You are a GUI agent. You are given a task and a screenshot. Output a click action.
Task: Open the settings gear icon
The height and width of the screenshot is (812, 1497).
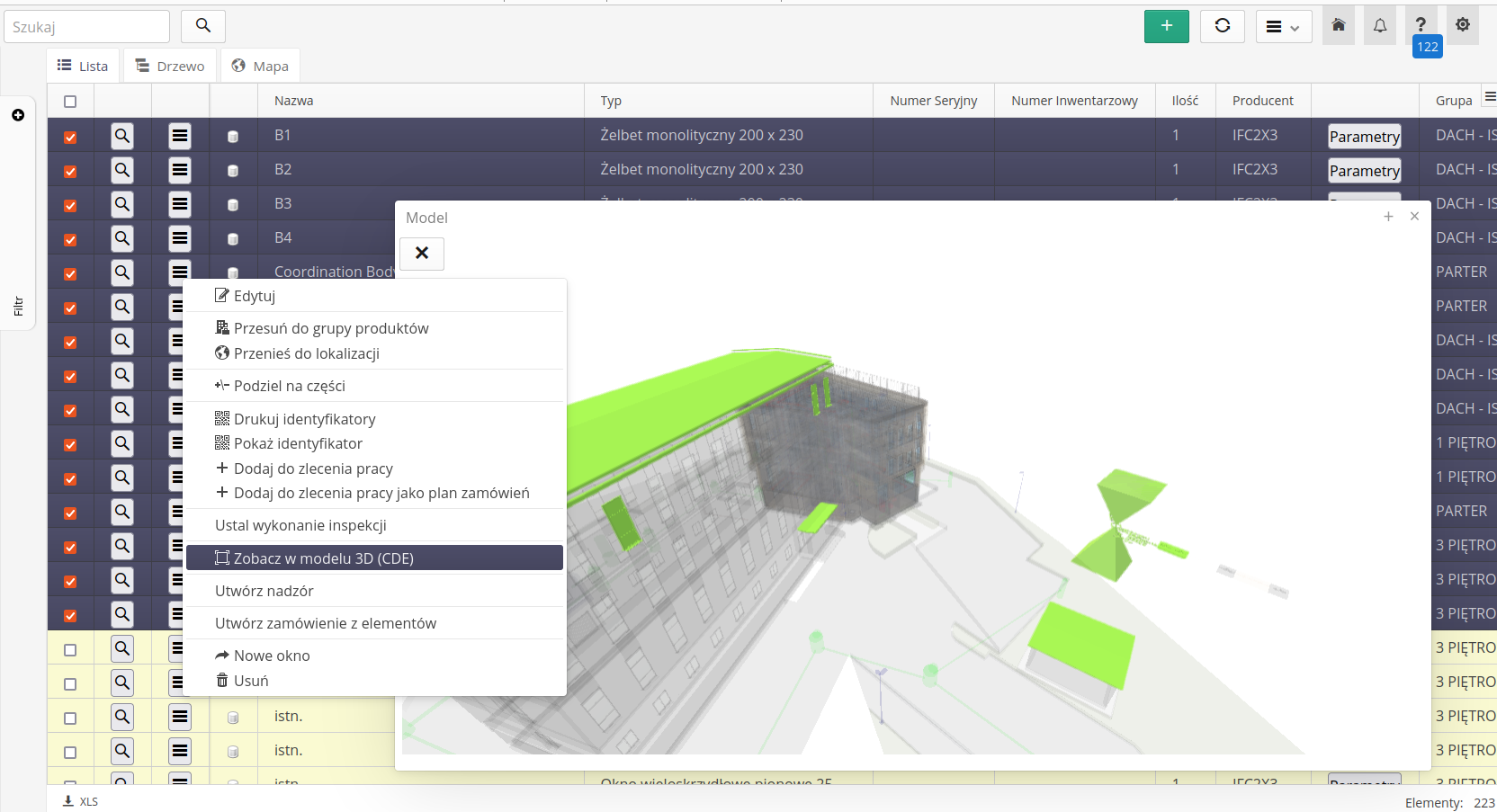pyautogui.click(x=1462, y=25)
